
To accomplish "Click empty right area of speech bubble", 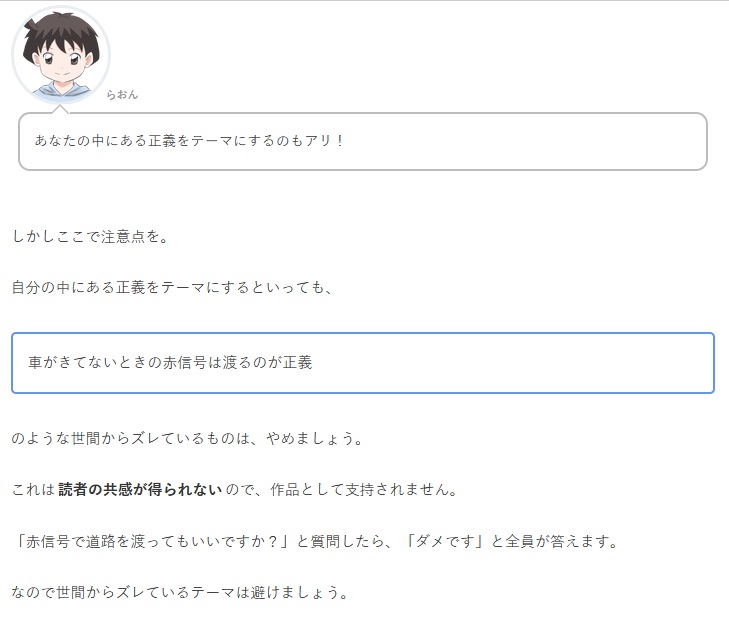I will pos(525,141).
